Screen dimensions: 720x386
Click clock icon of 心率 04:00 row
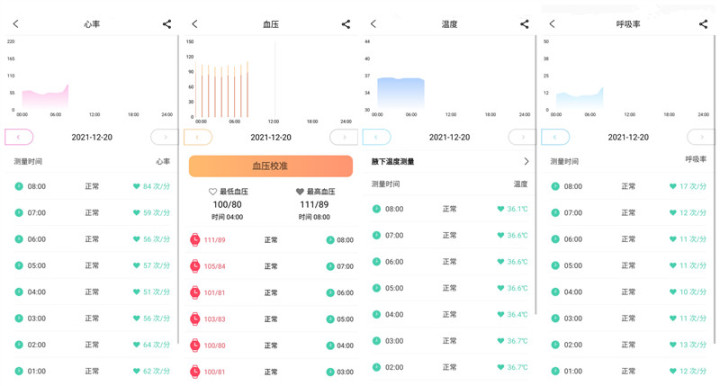point(19,292)
